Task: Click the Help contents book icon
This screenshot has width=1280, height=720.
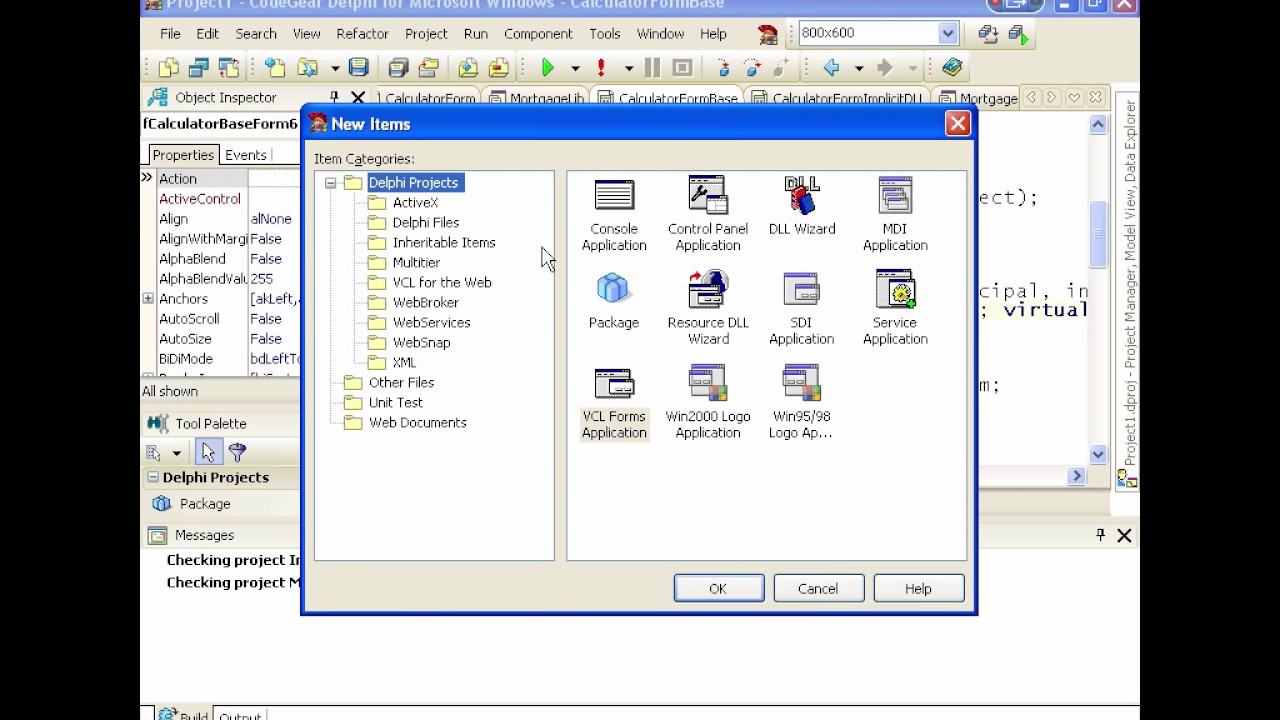Action: click(952, 68)
